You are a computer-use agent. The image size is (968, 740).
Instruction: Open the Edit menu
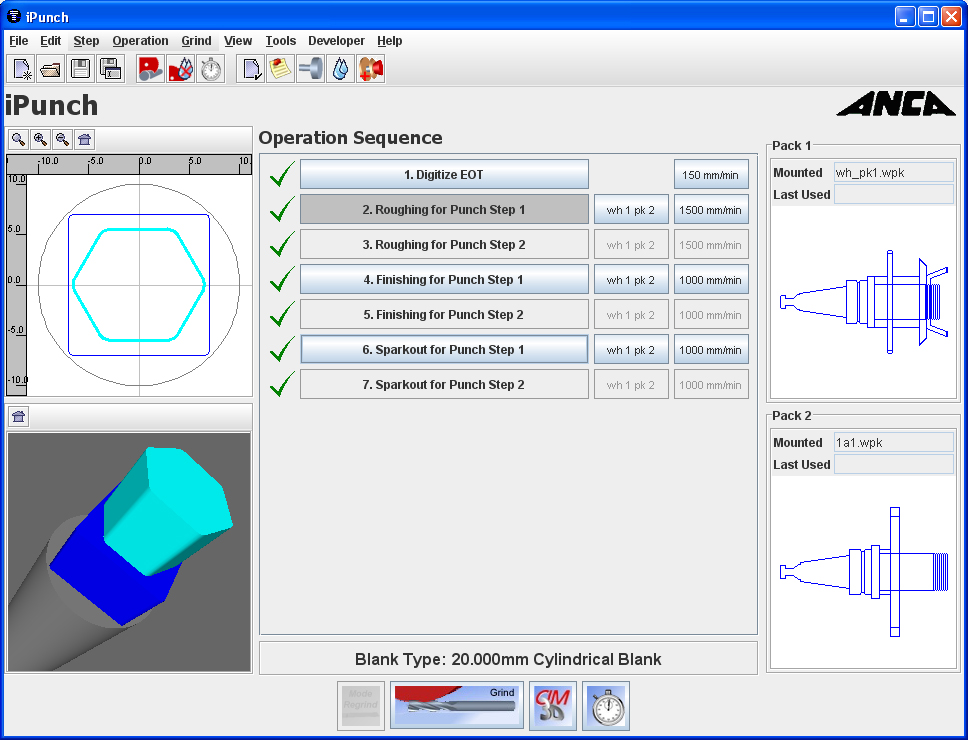click(51, 41)
